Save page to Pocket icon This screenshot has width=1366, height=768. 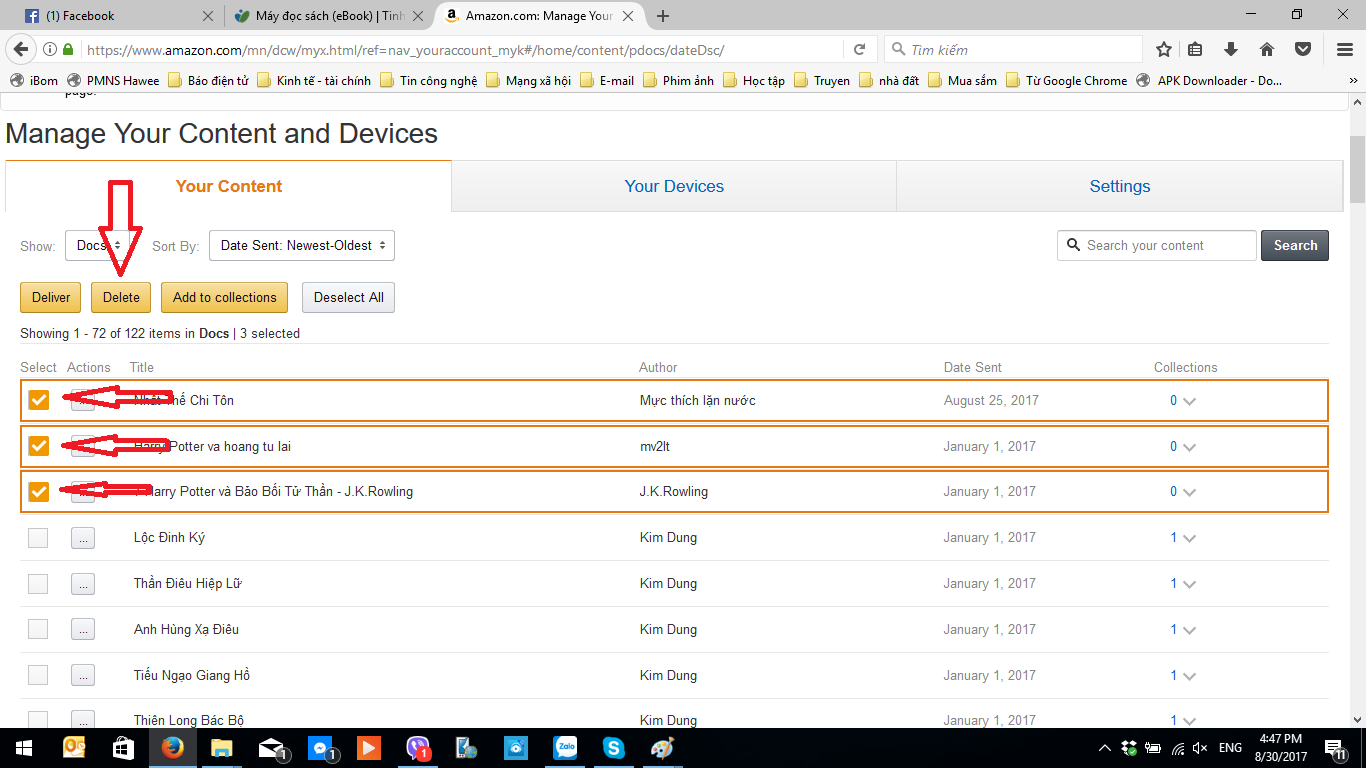tap(1302, 49)
